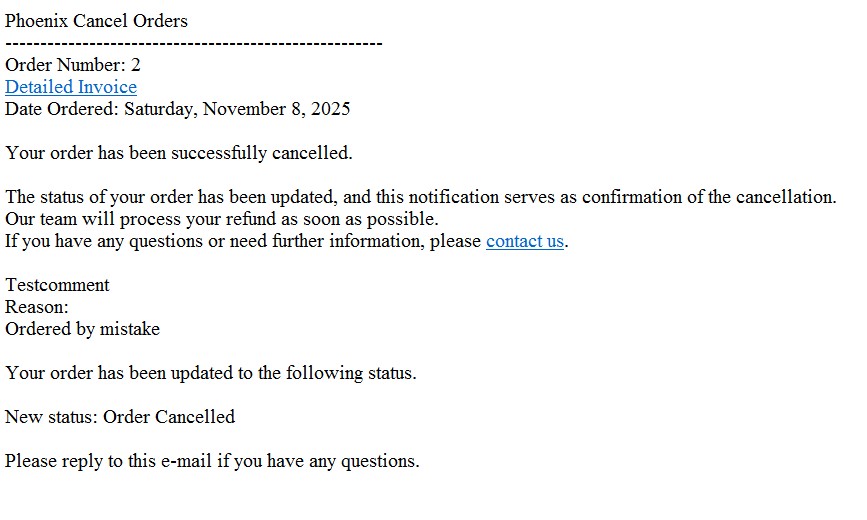Click 'Your order has been updated' sentence

tap(211, 373)
